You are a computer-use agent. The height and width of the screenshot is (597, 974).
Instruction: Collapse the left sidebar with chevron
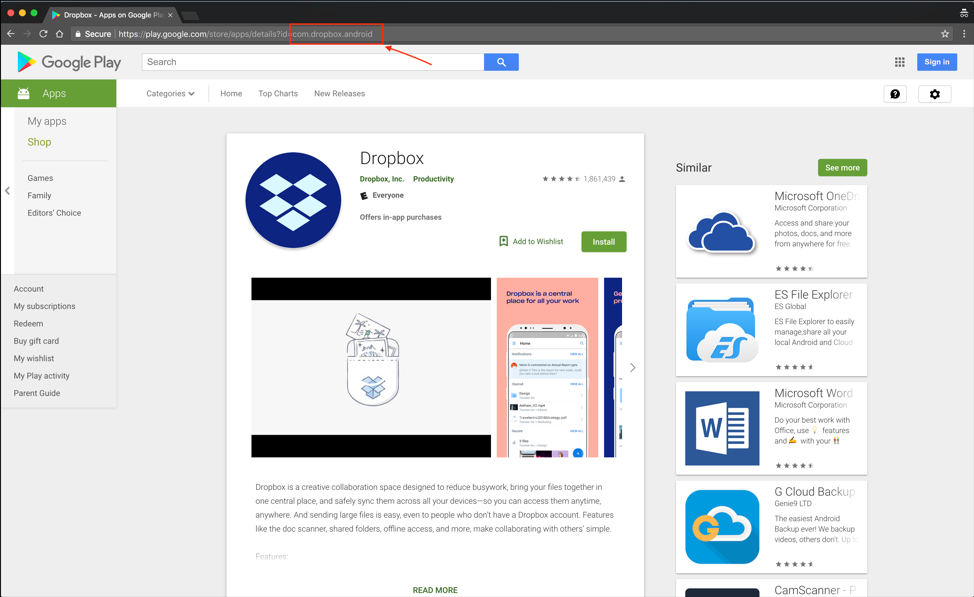(7, 191)
